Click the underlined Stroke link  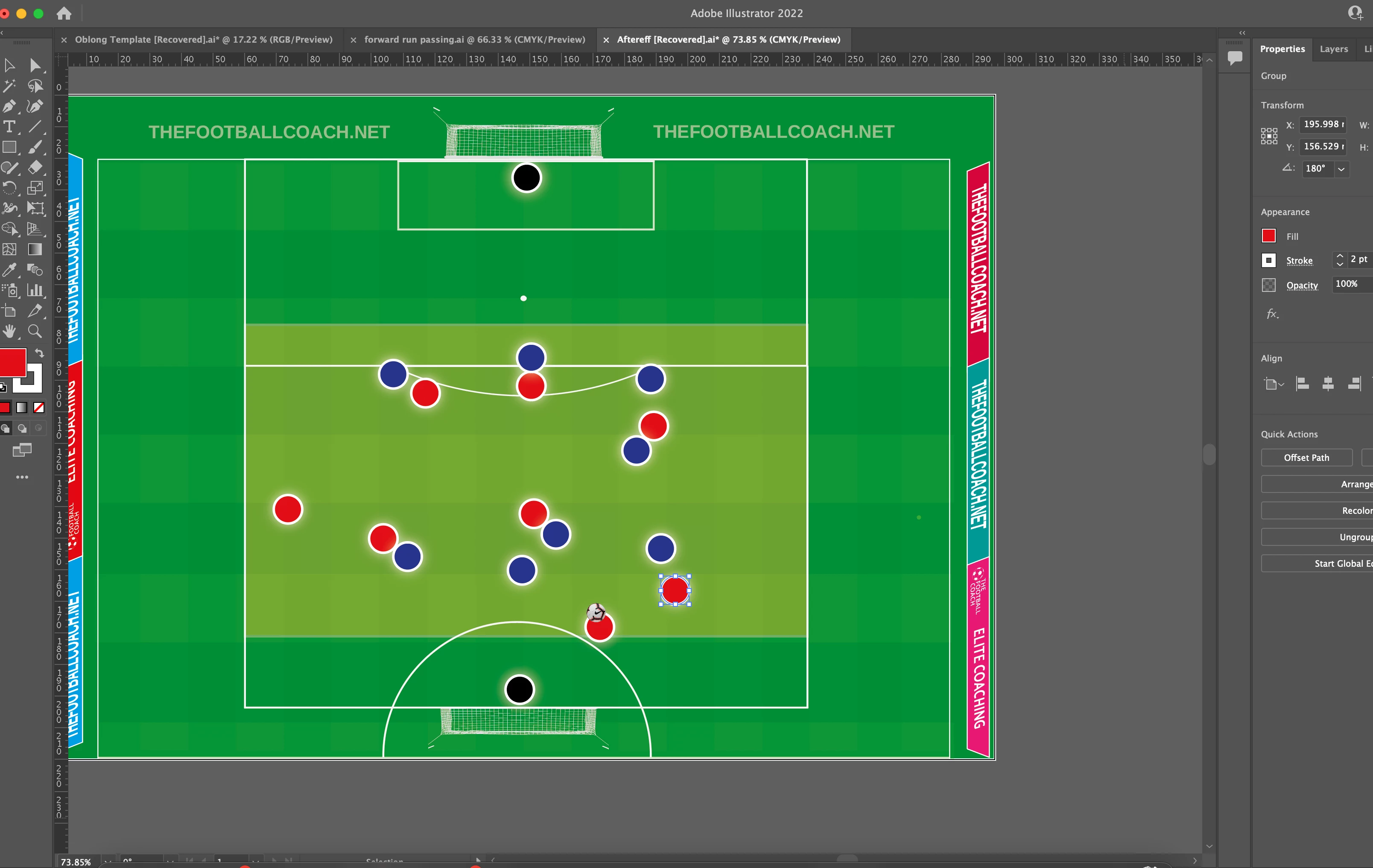[x=1299, y=260]
